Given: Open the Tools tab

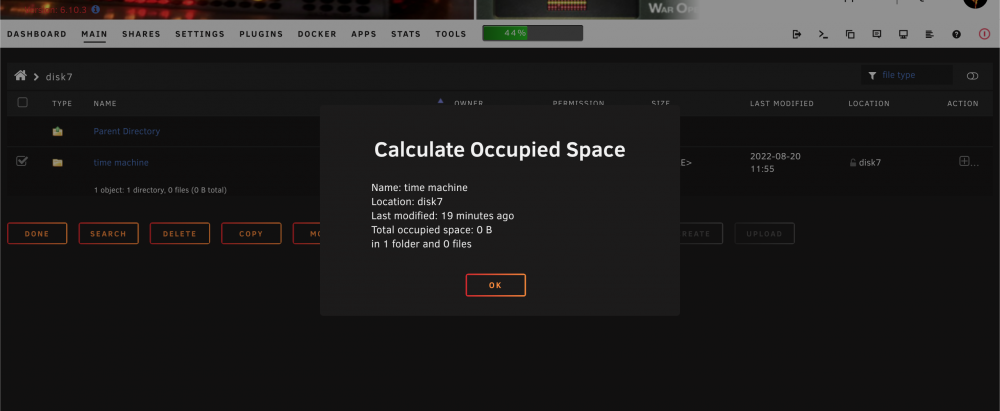Looking at the screenshot, I should (x=451, y=34).
